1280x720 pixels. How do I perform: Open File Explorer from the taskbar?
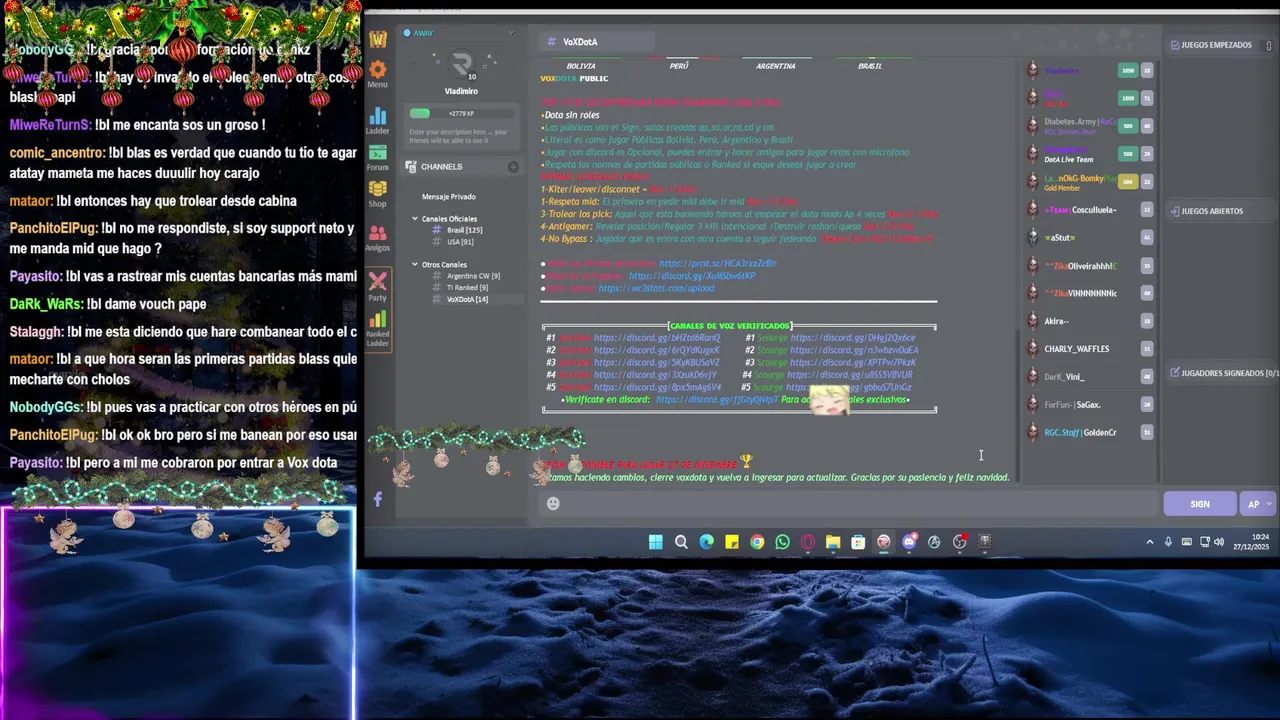coord(833,542)
